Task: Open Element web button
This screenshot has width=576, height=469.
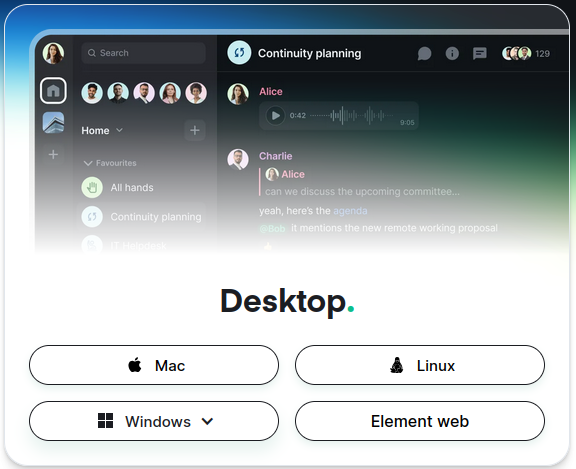Action: pyautogui.click(x=420, y=421)
